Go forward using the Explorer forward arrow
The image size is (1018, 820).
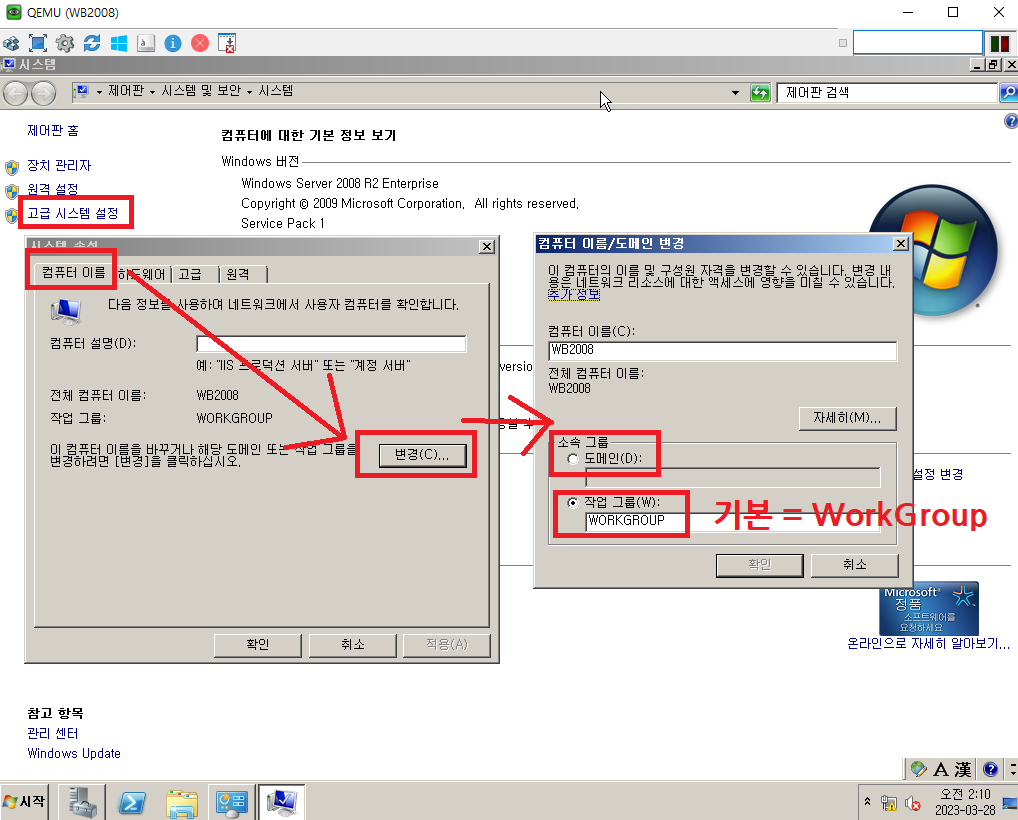pos(43,93)
